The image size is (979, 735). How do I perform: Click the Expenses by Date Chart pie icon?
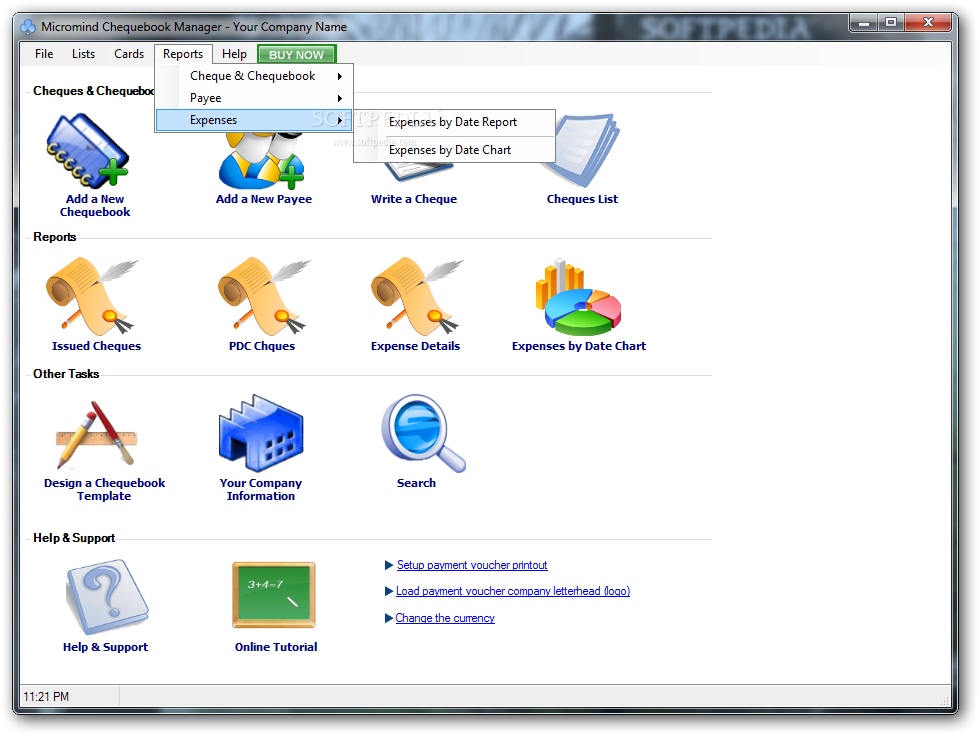[x=578, y=297]
